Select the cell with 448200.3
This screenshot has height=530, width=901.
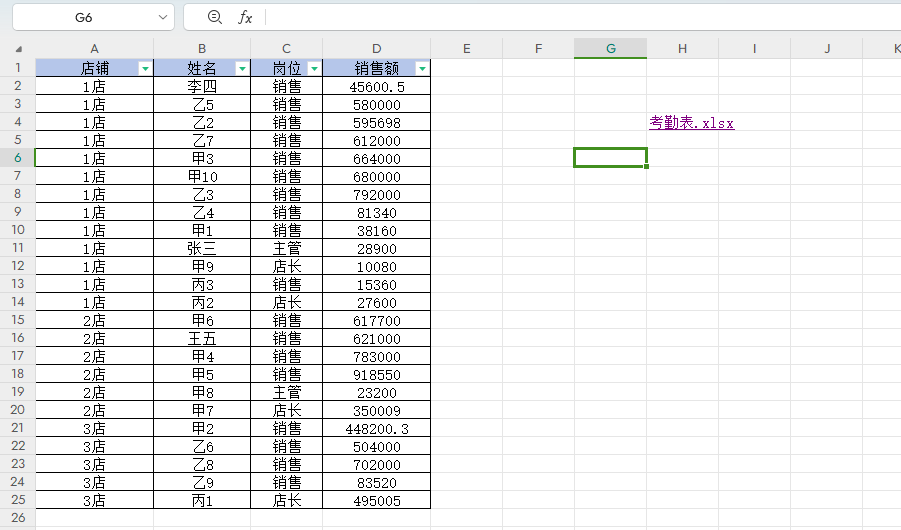pos(376,428)
